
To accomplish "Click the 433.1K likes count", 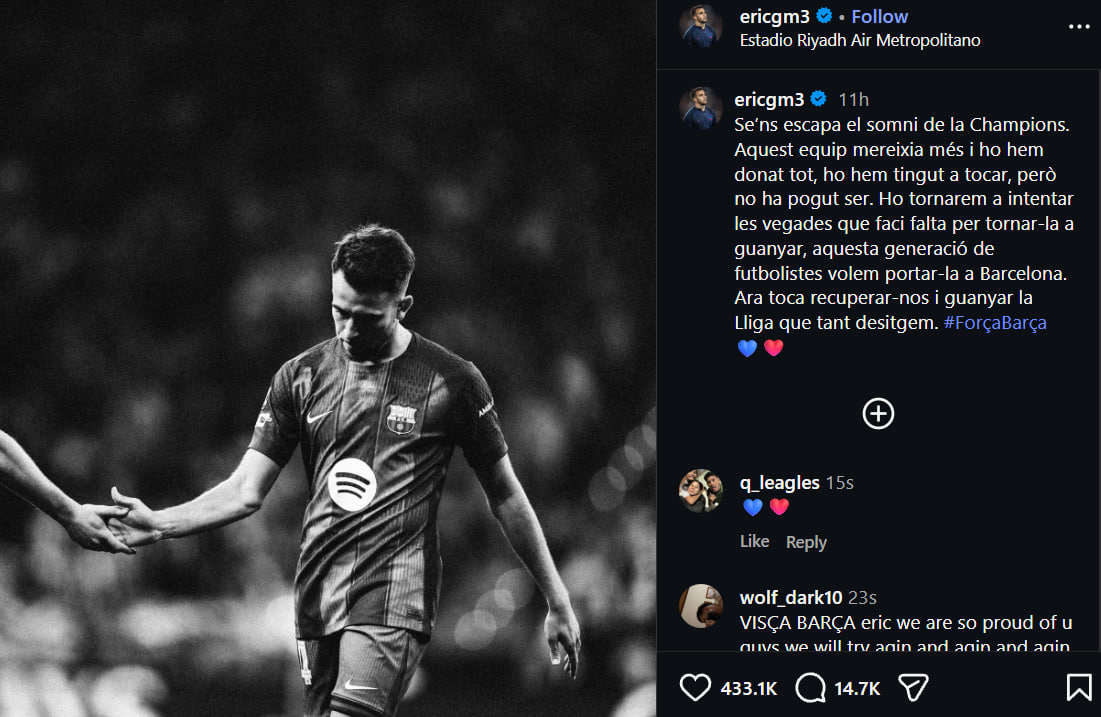I will 749,688.
